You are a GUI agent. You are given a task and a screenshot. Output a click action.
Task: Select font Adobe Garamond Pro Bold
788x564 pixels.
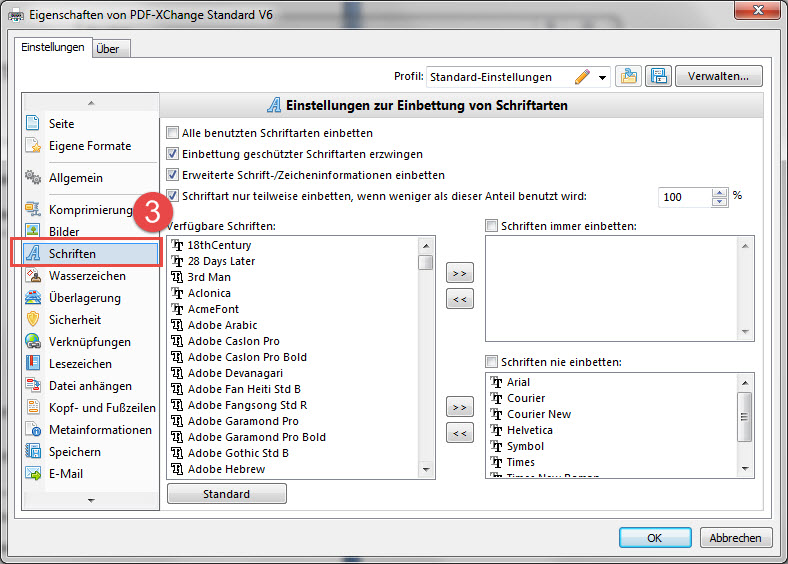click(257, 437)
